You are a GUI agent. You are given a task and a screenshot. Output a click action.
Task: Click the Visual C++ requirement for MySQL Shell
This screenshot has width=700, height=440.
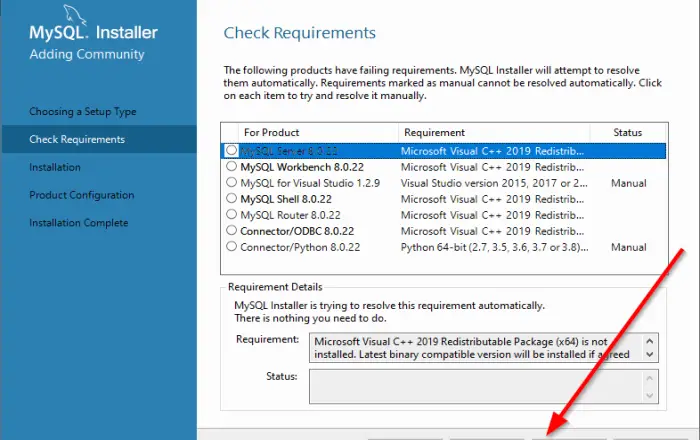(x=492, y=199)
